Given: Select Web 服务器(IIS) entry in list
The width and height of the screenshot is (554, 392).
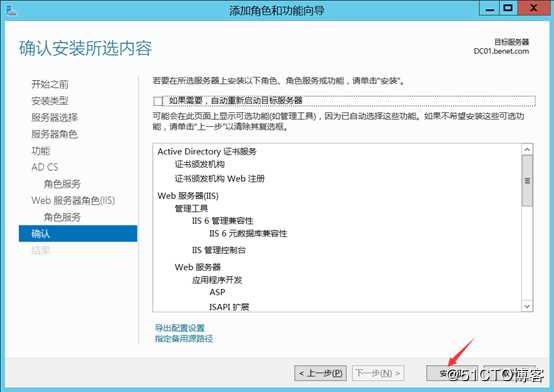Looking at the screenshot, I should pyautogui.click(x=188, y=195).
